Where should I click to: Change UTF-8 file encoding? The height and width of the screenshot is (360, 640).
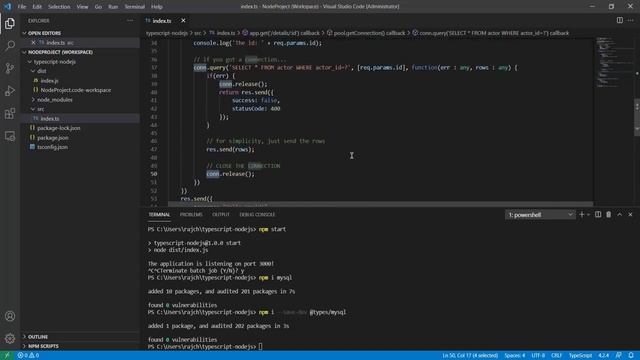point(538,356)
